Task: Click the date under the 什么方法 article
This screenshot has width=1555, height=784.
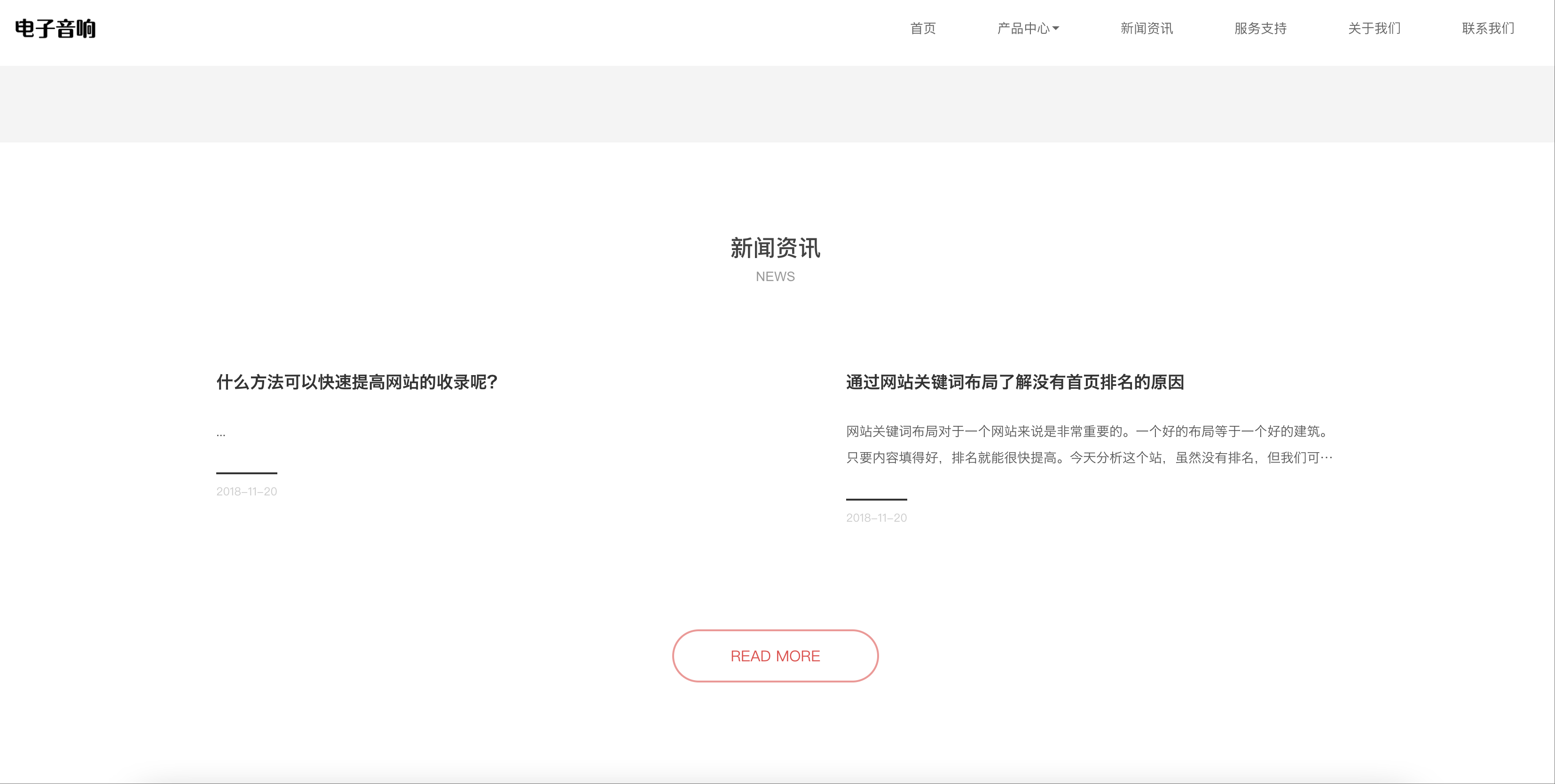Action: (246, 491)
